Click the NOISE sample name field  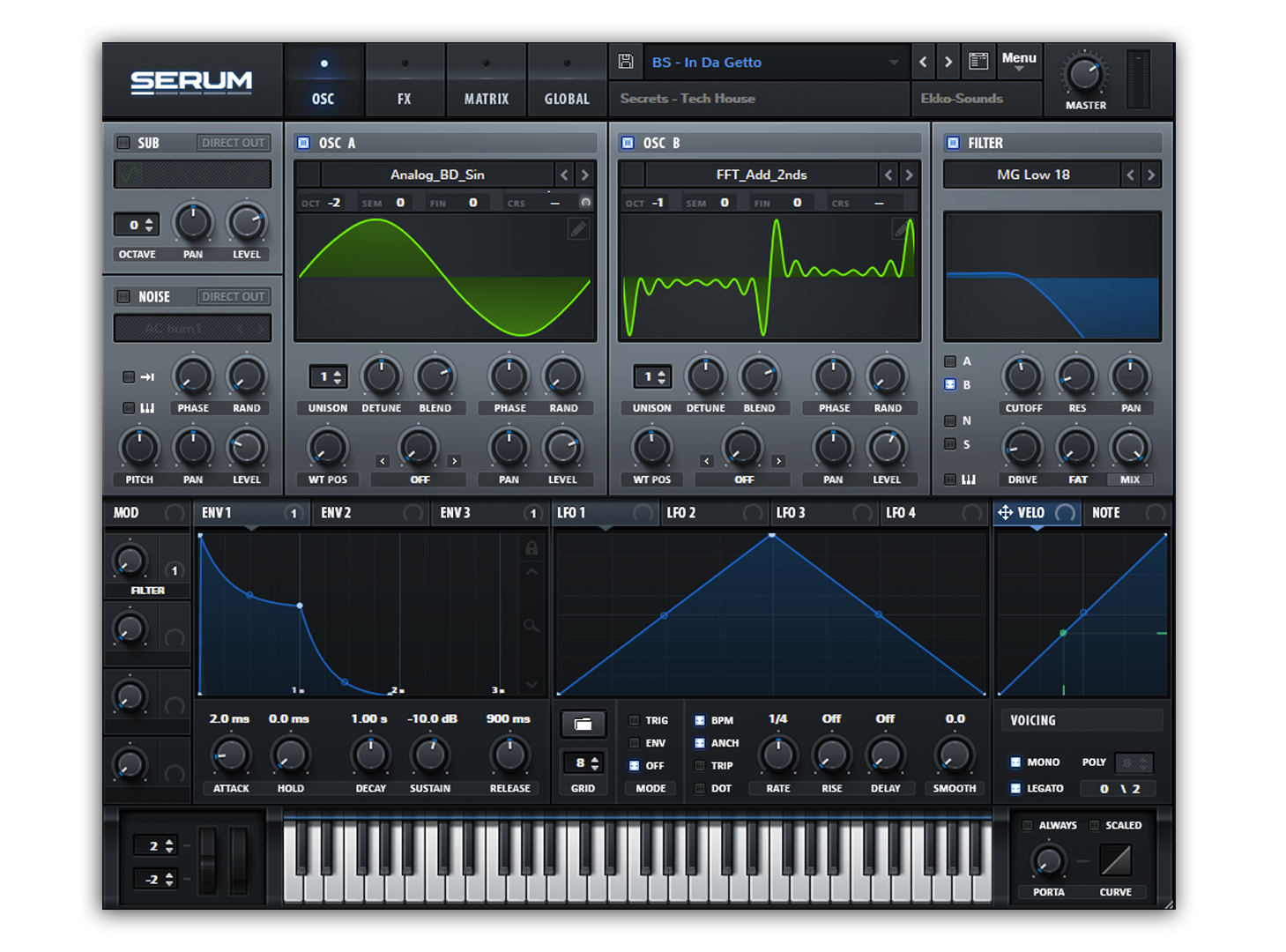tap(192, 328)
